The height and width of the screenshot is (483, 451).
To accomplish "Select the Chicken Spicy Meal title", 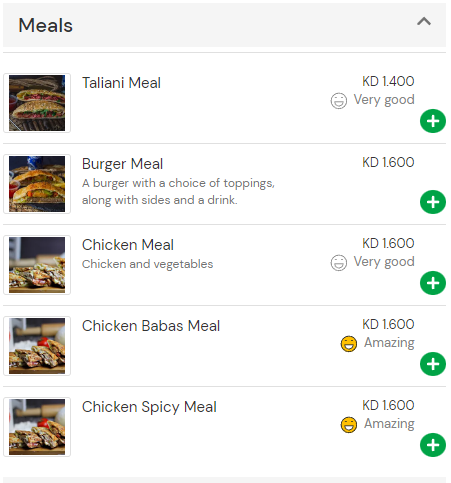I will tap(149, 407).
